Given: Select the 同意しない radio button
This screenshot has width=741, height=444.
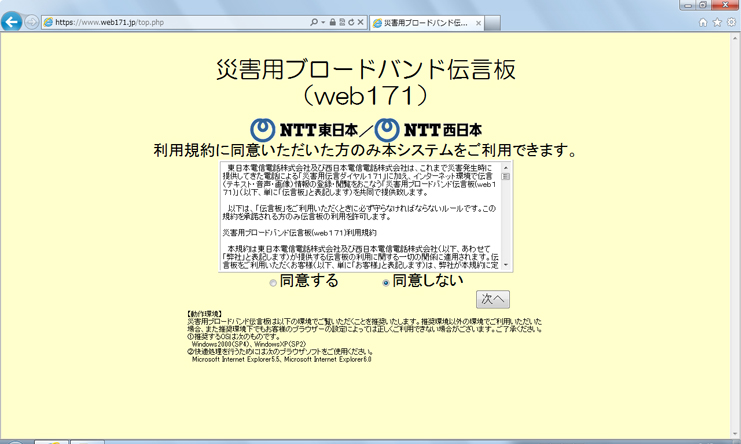Looking at the screenshot, I should click(x=386, y=283).
